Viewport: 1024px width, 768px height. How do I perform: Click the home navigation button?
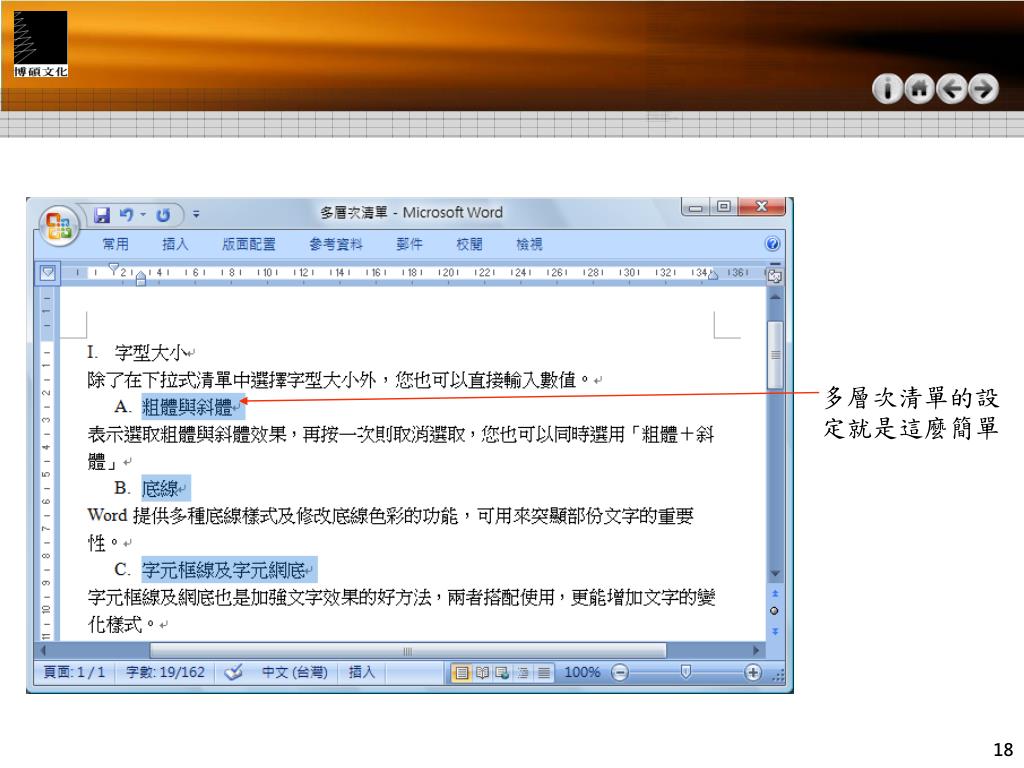[920, 89]
